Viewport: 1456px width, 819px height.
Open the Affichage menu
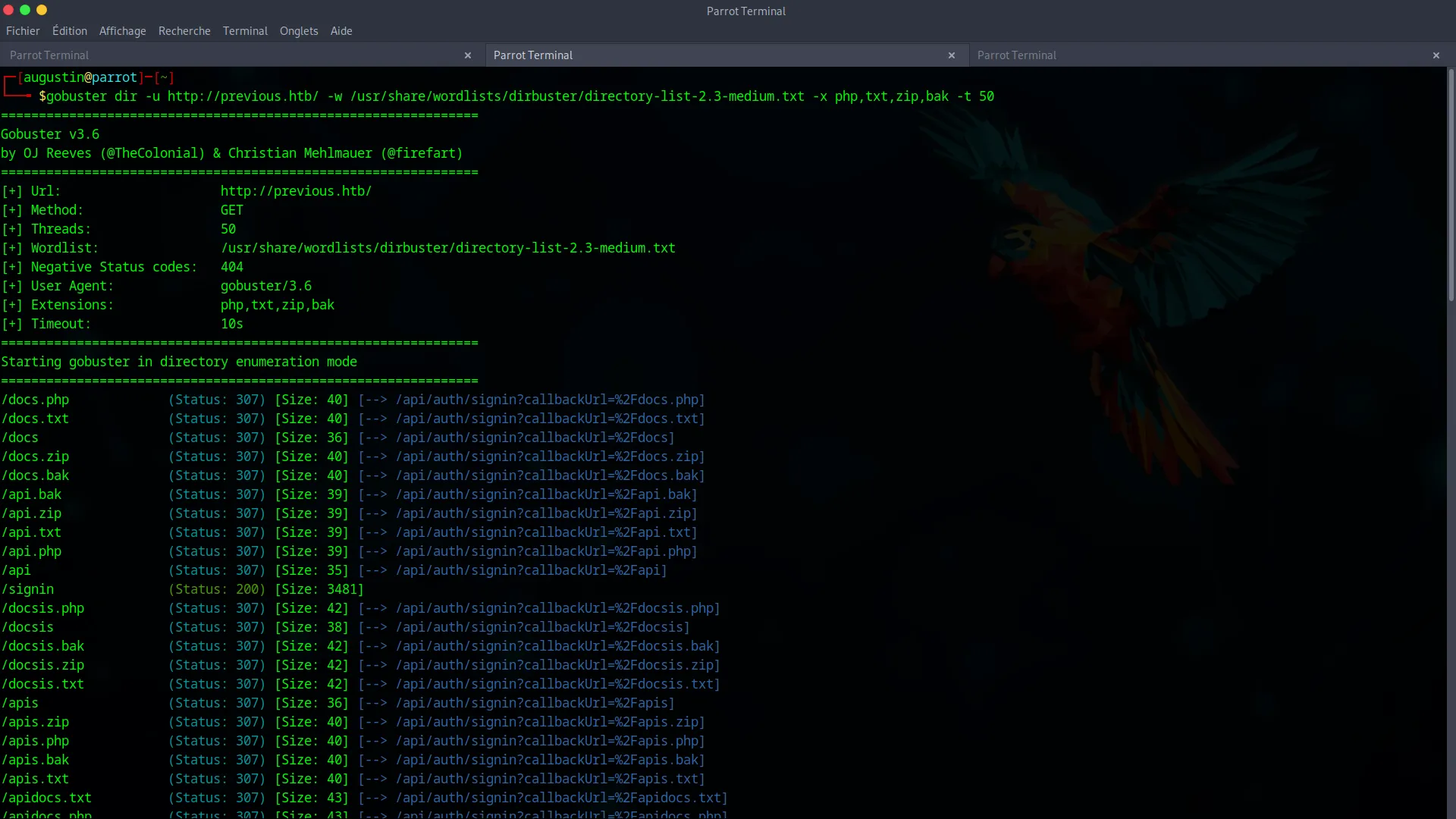[x=122, y=31]
